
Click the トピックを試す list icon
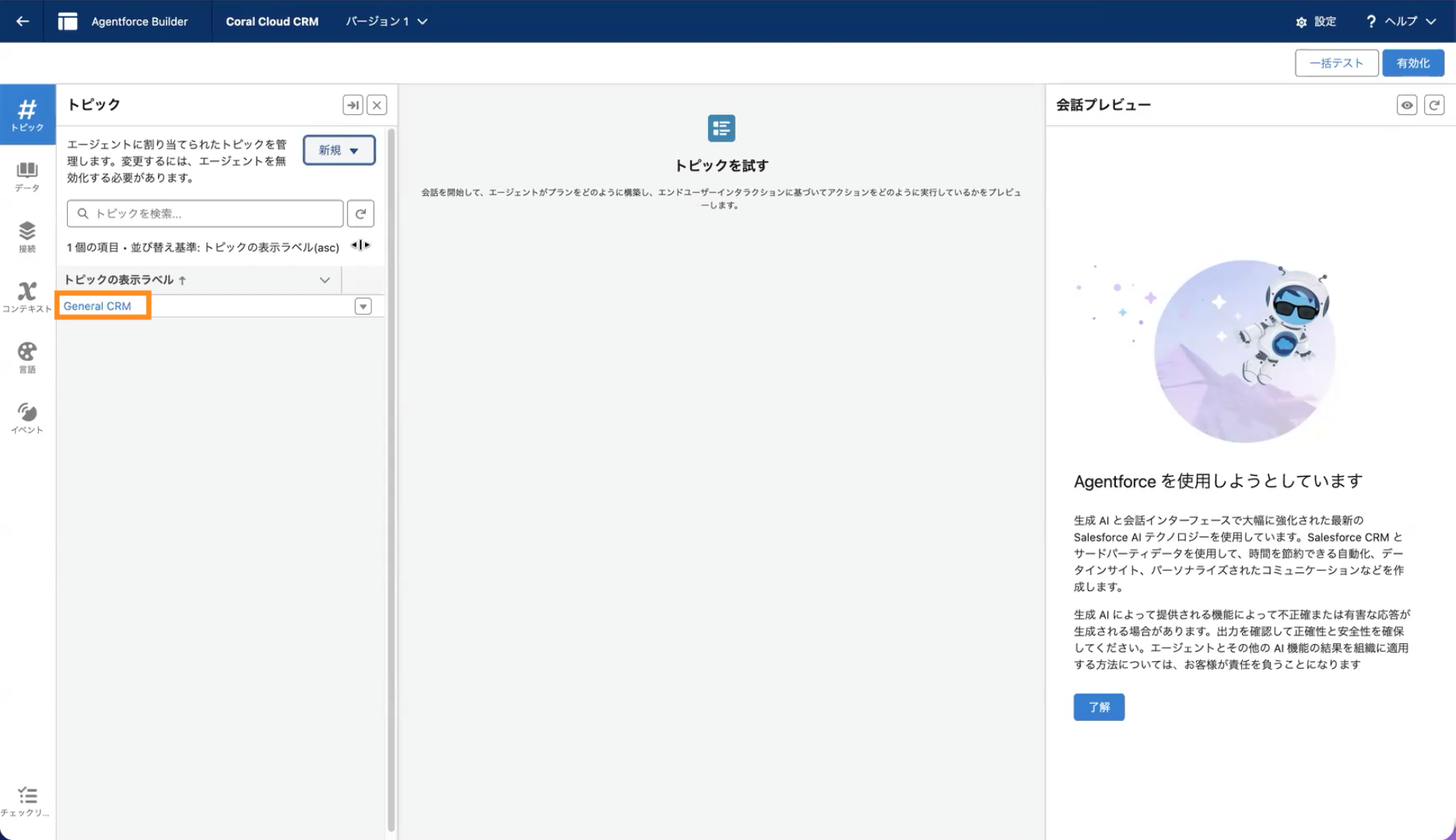(721, 128)
